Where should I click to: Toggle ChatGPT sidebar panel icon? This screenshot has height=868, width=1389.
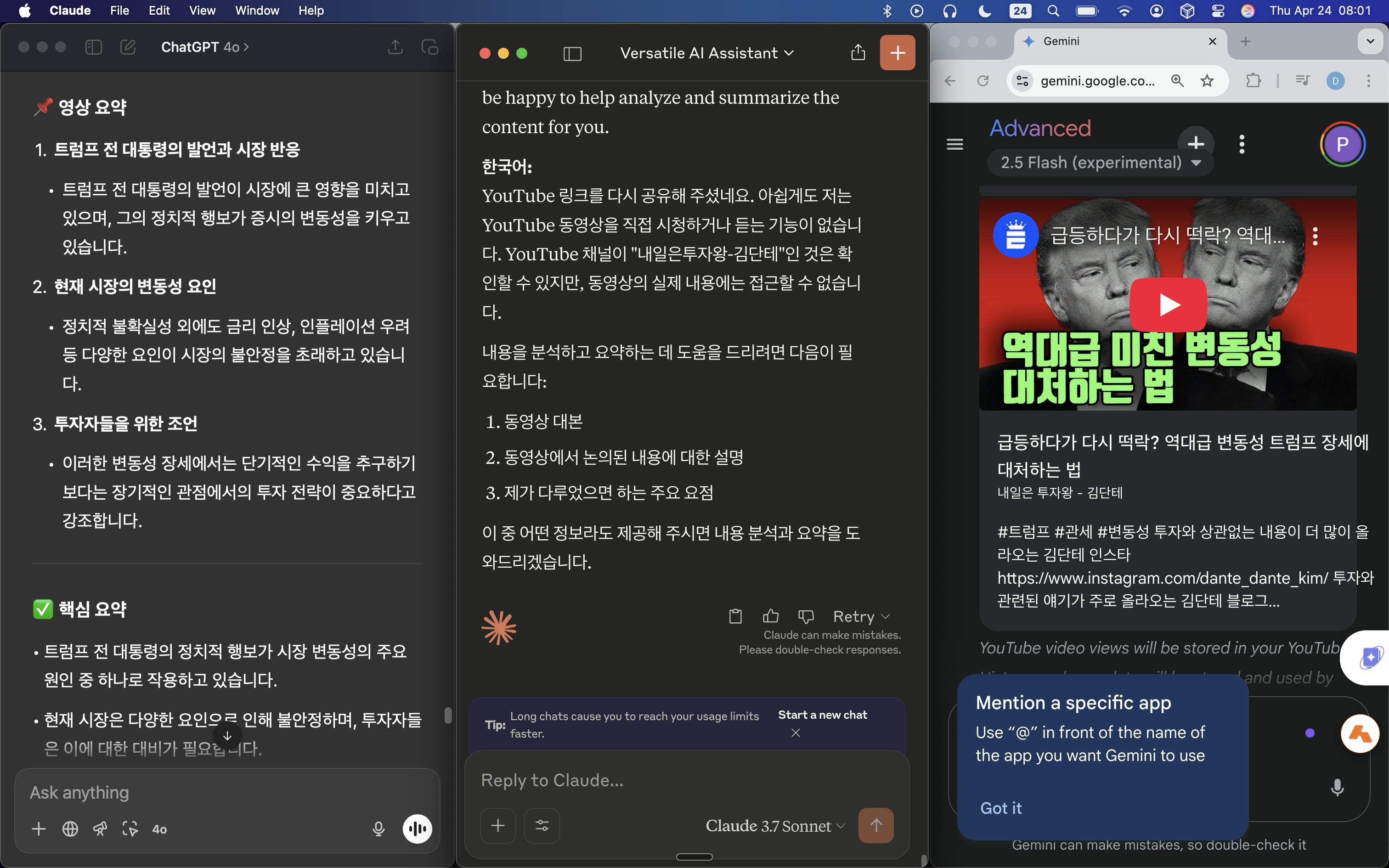click(x=94, y=47)
